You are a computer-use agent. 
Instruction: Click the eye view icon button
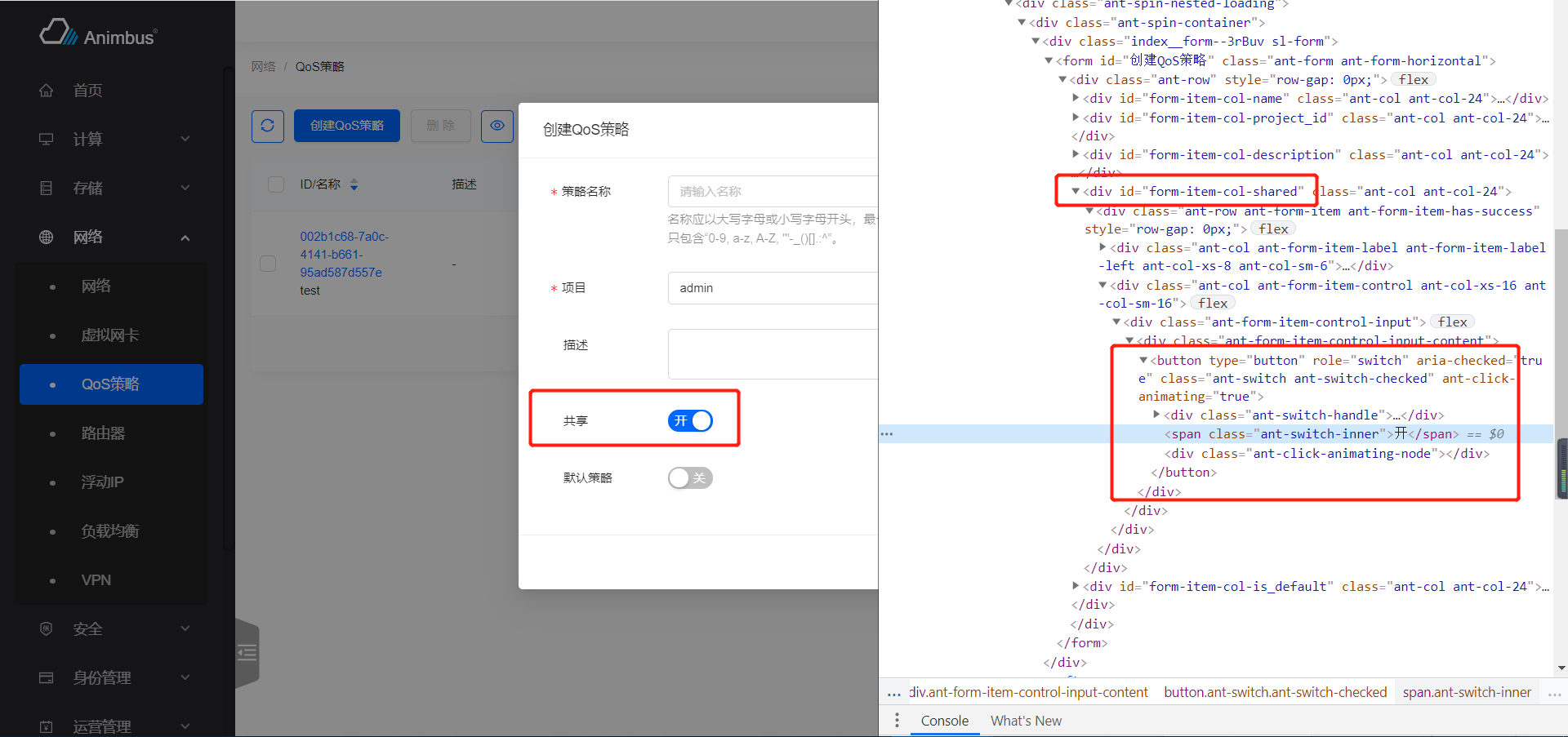click(x=497, y=126)
